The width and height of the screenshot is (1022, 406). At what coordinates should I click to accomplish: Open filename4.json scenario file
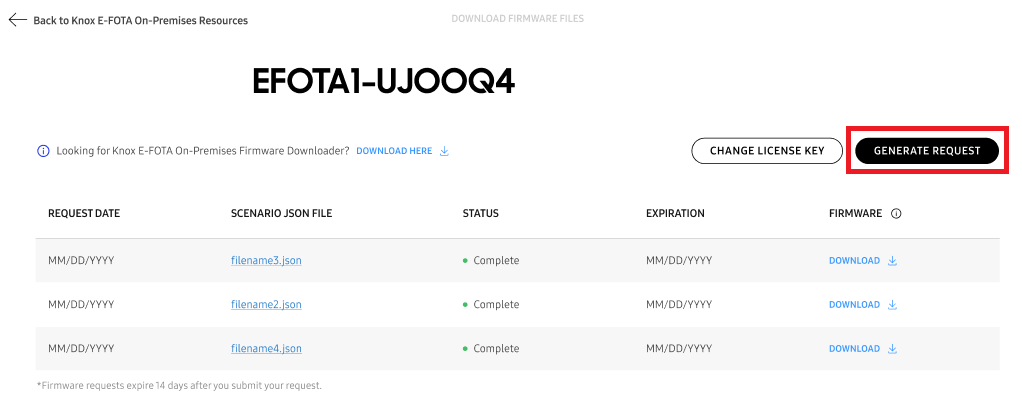pos(266,349)
